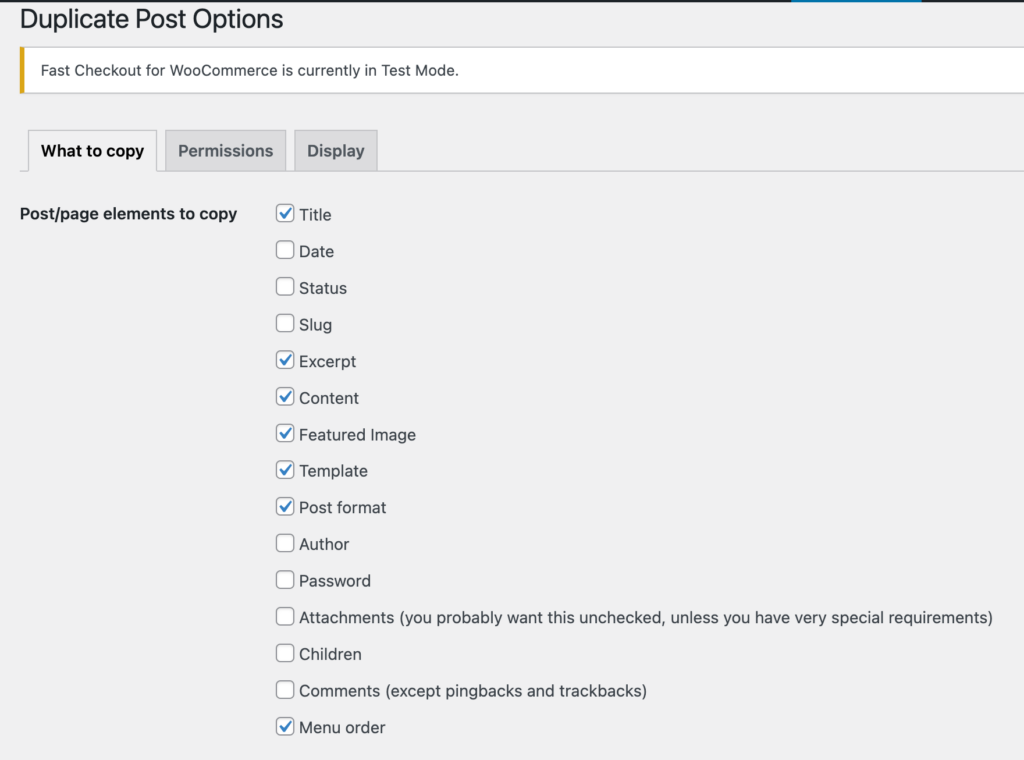Uncheck the Content option

[285, 396]
